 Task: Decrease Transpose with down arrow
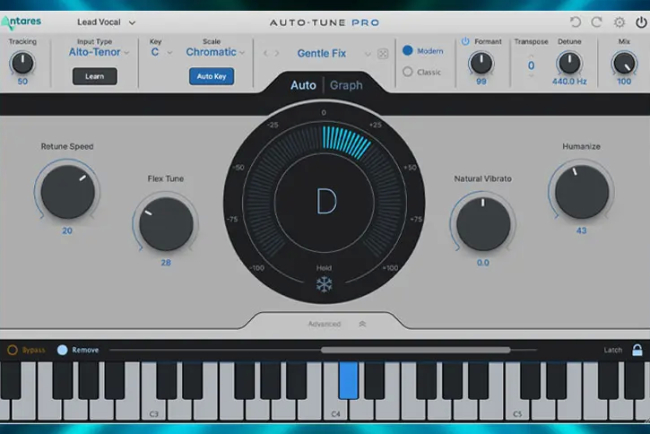point(531,76)
